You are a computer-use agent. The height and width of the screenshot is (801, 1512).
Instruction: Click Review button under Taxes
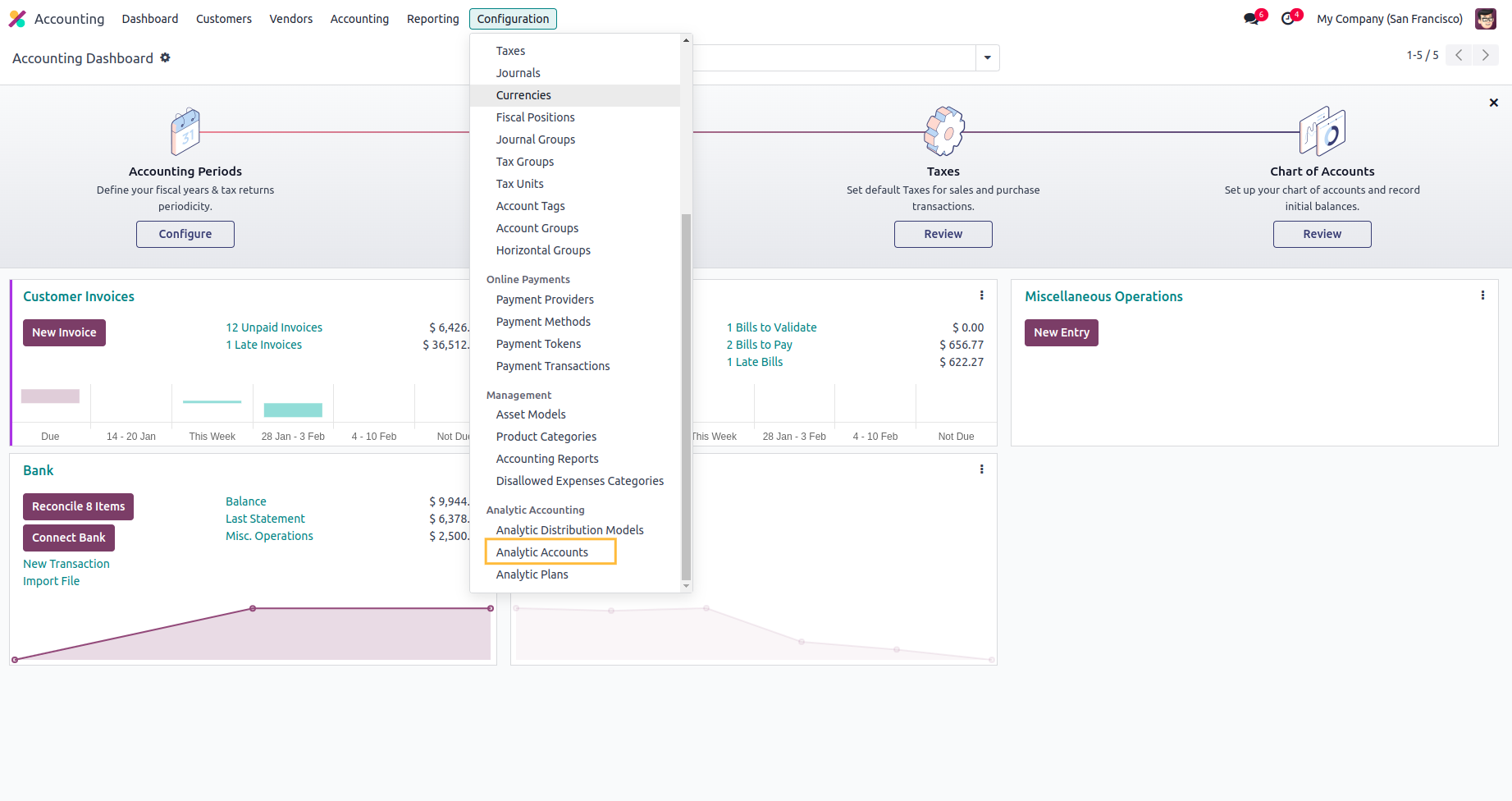coord(943,234)
